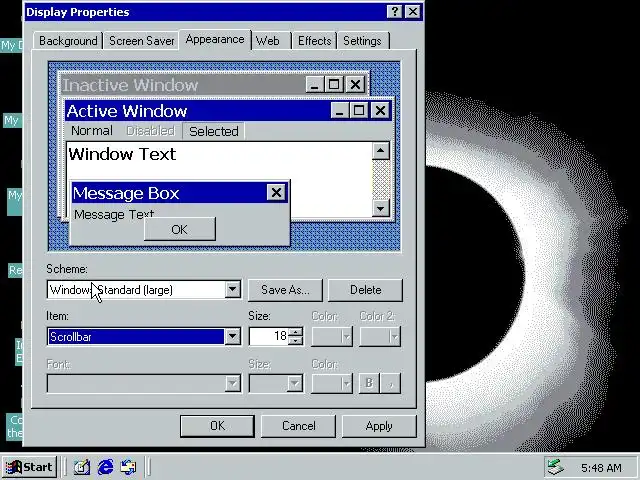Open the disabled item Color picker
This screenshot has height=480, width=640.
pos(331,337)
